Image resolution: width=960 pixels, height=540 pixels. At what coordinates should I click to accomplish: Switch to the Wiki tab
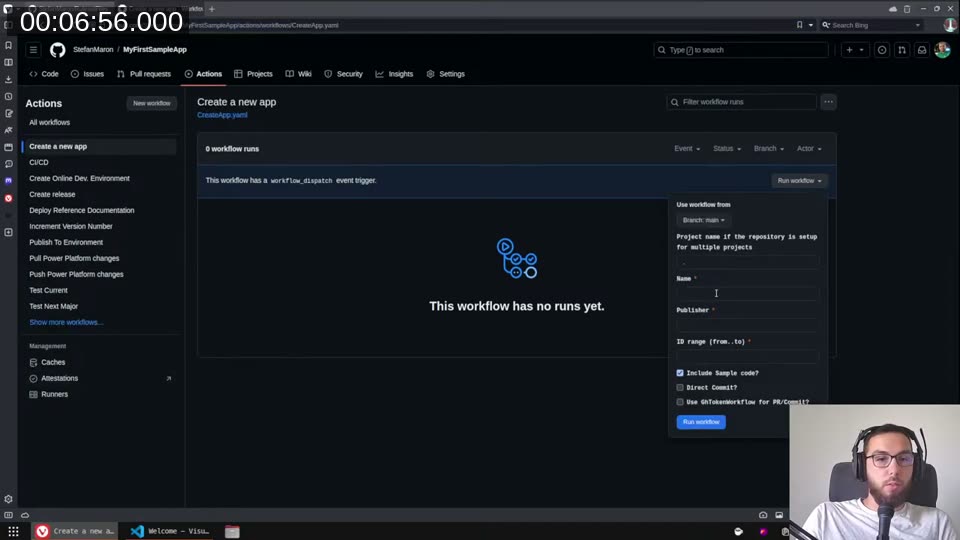[299, 74]
